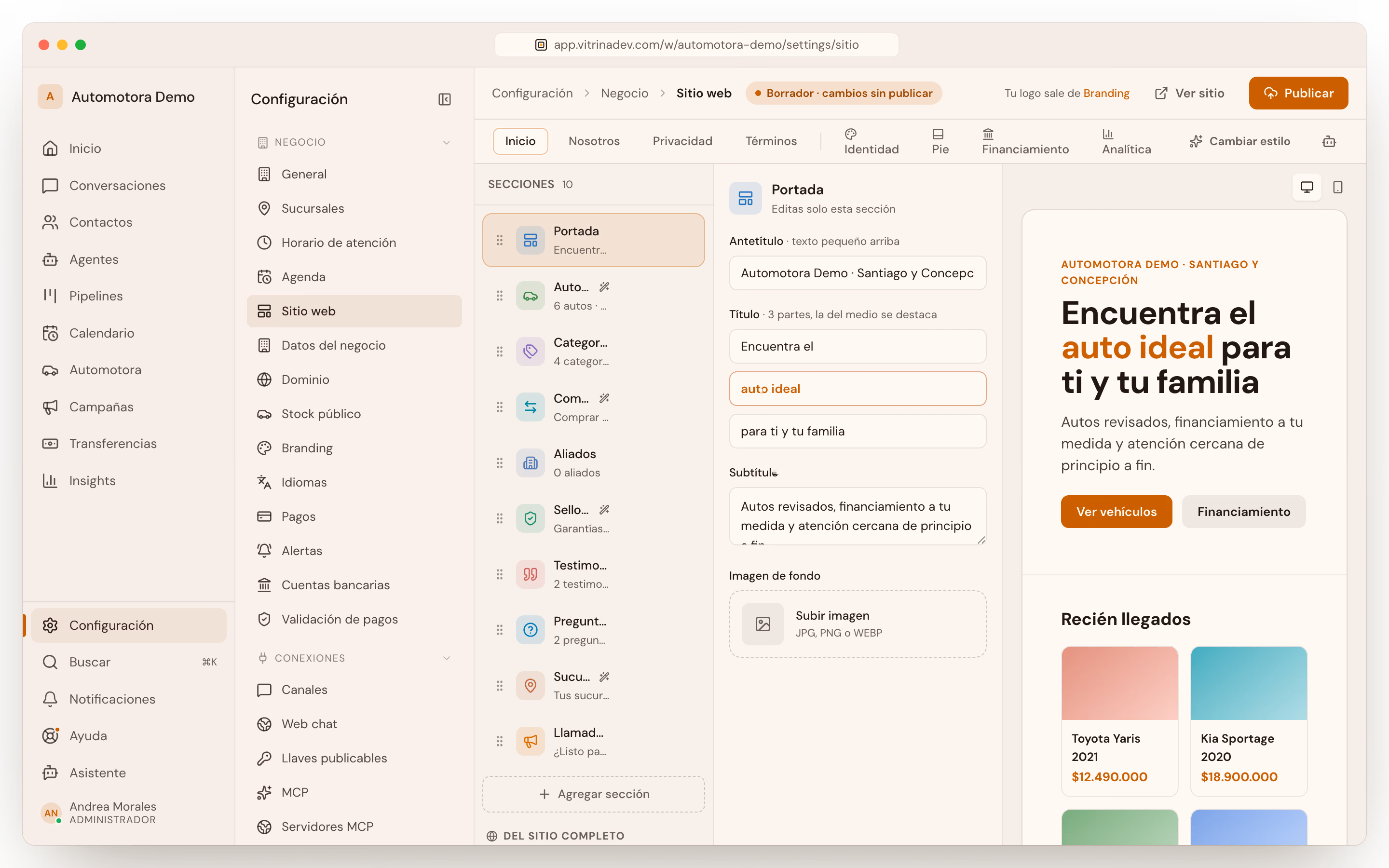Click inside the Subtítulo textarea
Screen dimensions: 1389x868
[858, 516]
